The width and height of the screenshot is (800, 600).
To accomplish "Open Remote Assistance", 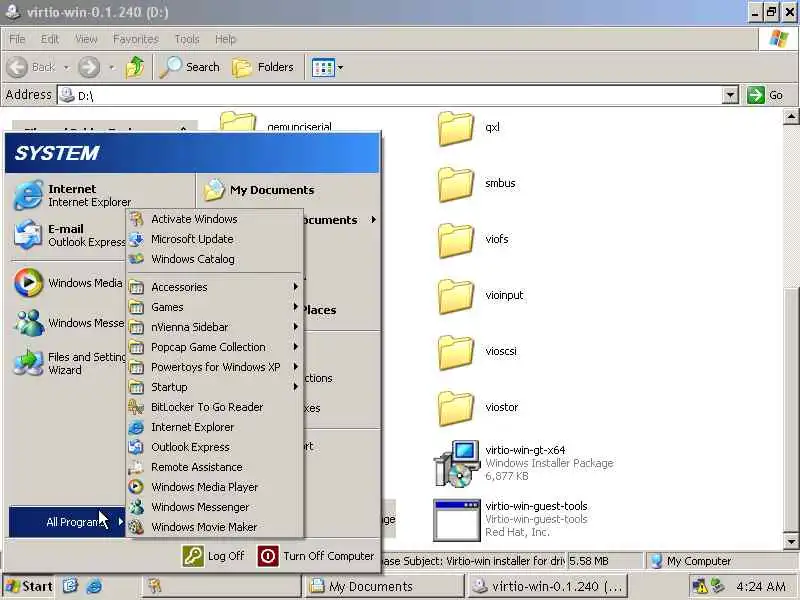I will pyautogui.click(x=214, y=467).
